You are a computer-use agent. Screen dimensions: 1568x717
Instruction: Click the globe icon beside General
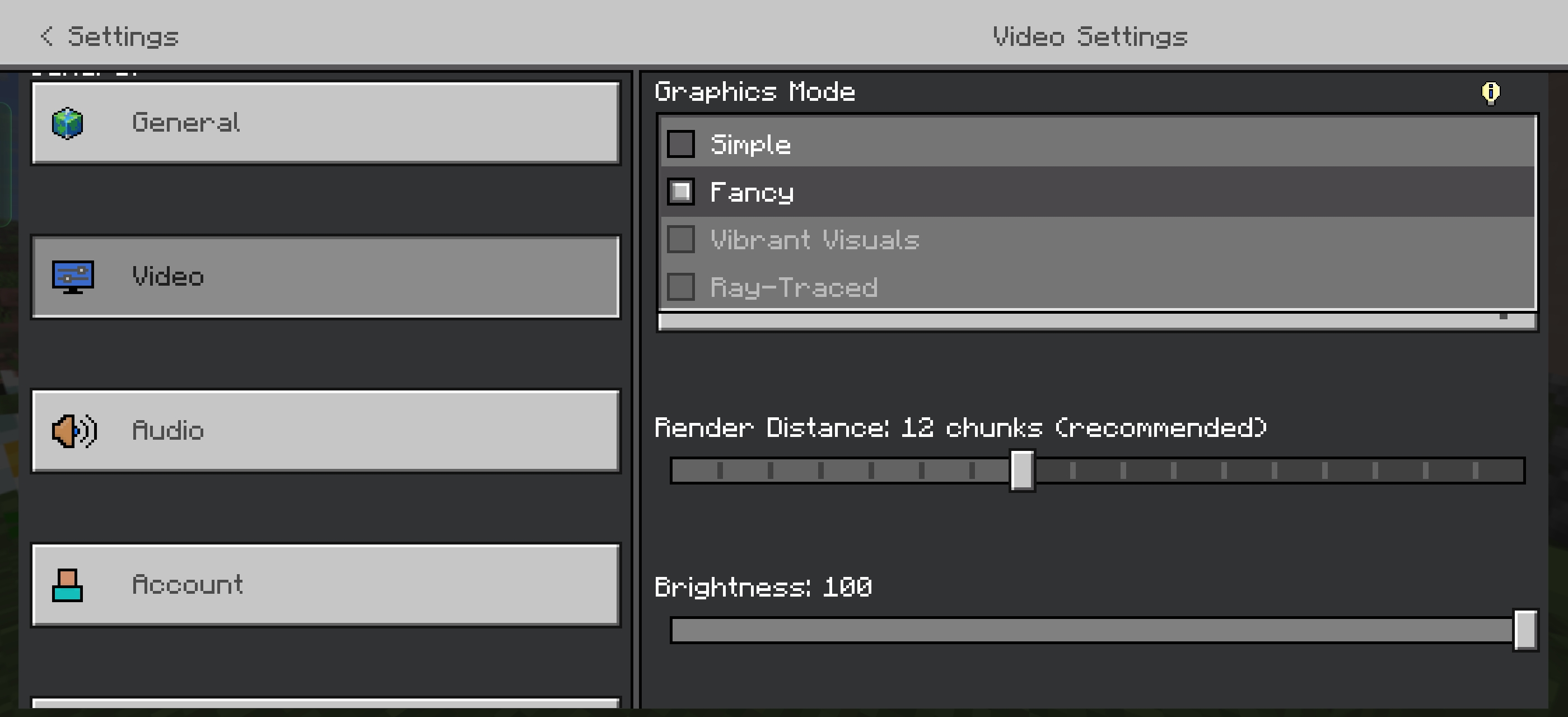pos(68,123)
